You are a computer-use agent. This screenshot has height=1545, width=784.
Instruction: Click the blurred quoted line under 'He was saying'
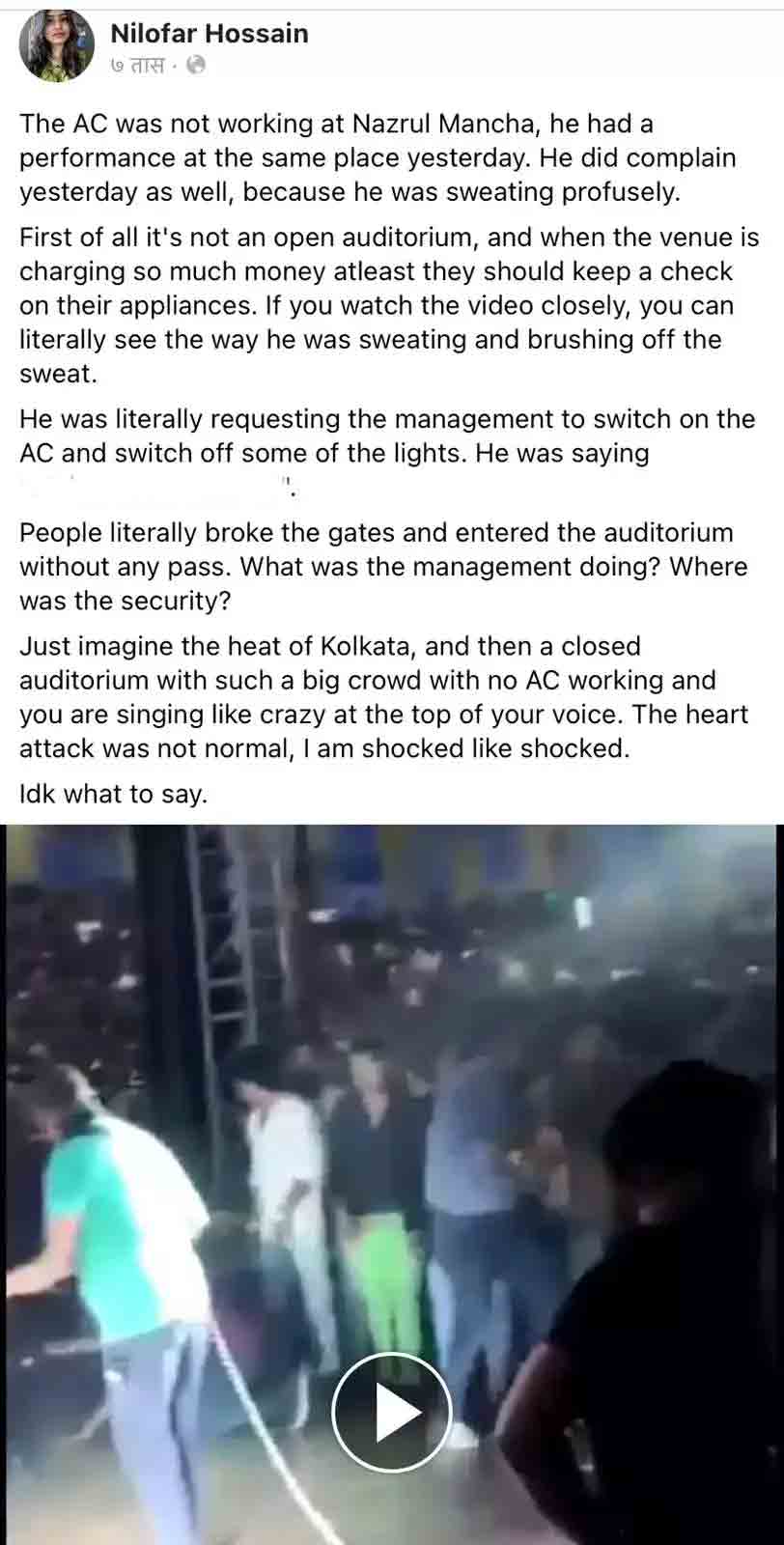[154, 486]
